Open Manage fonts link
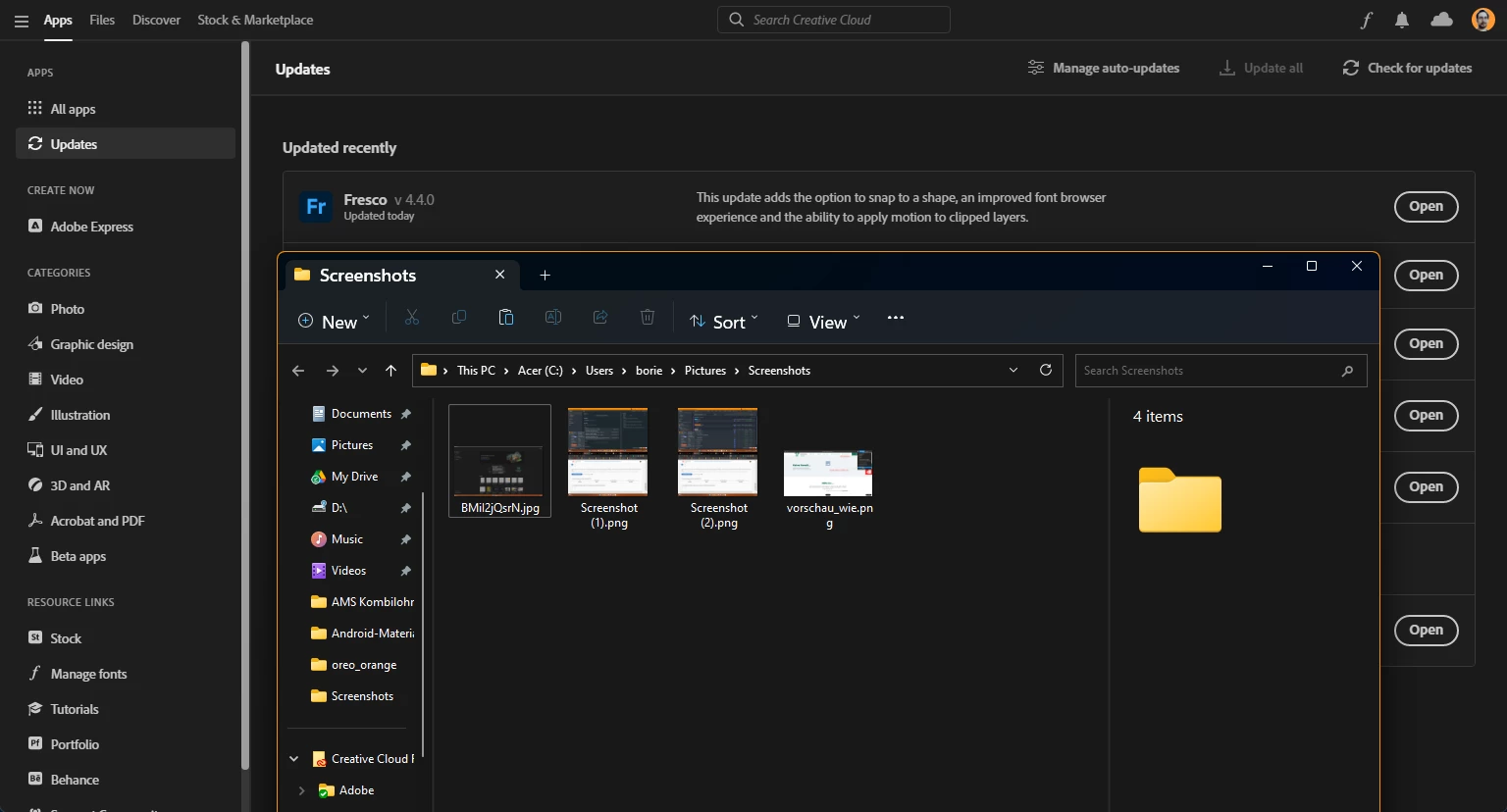 click(126, 674)
